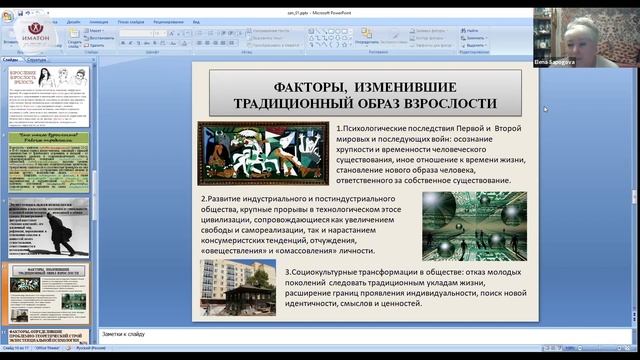Open the font name combo box
The width and height of the screenshot is (640, 360).
click(x=135, y=33)
